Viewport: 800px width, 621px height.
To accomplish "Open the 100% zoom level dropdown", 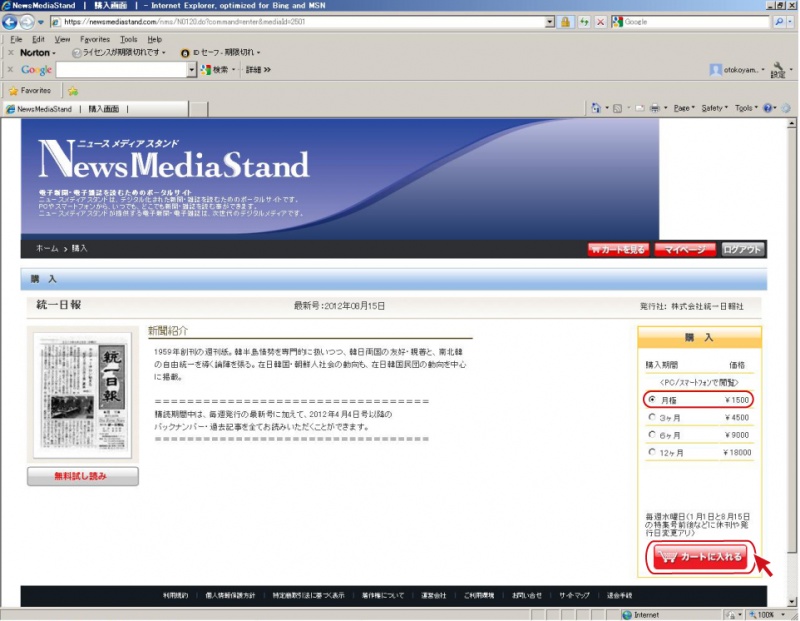I will click(783, 615).
